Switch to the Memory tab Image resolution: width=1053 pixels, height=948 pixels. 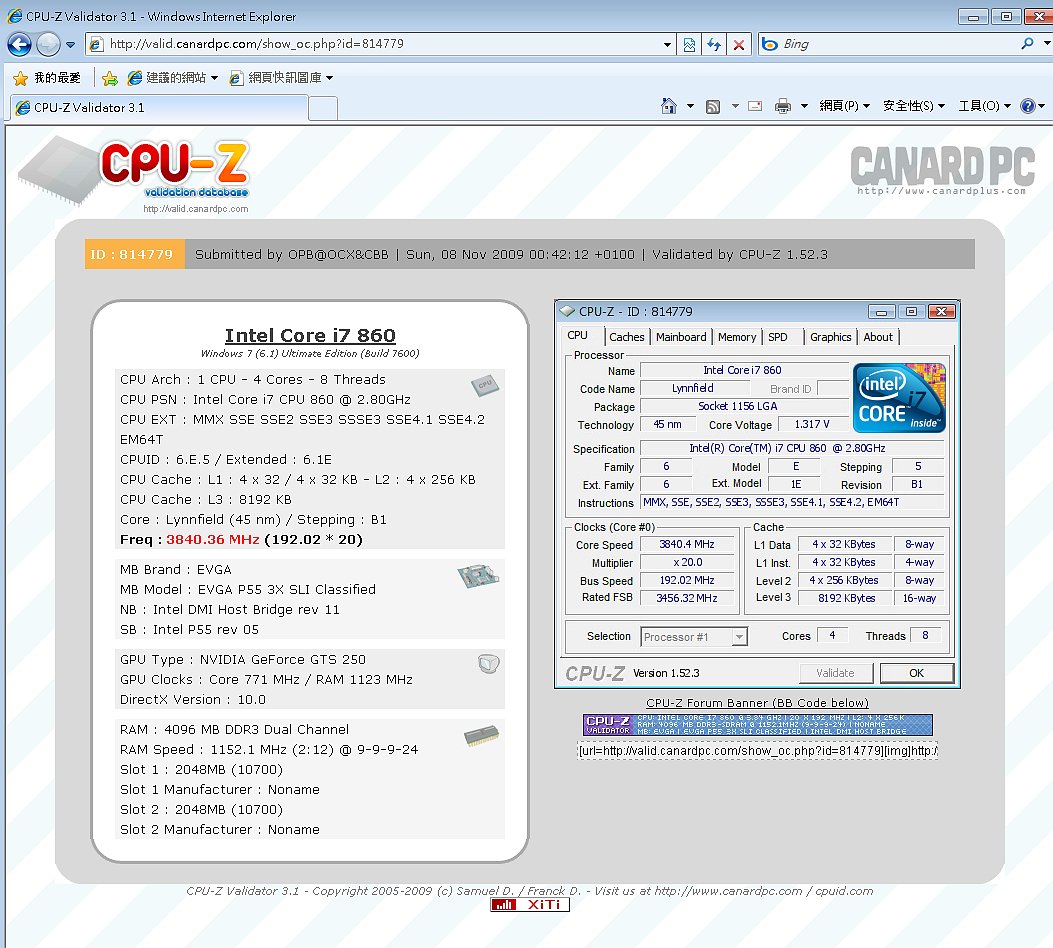click(737, 337)
